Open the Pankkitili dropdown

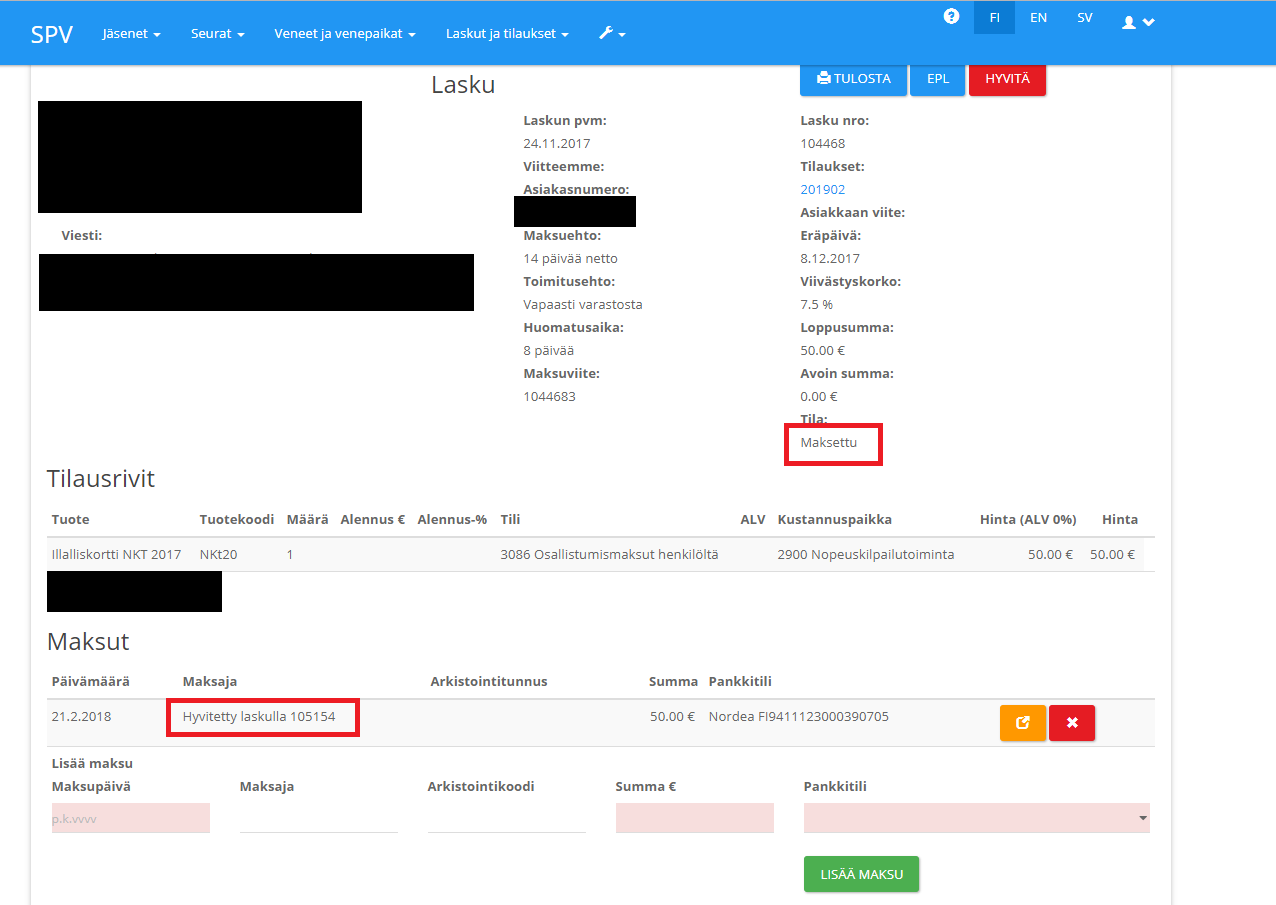[x=977, y=818]
